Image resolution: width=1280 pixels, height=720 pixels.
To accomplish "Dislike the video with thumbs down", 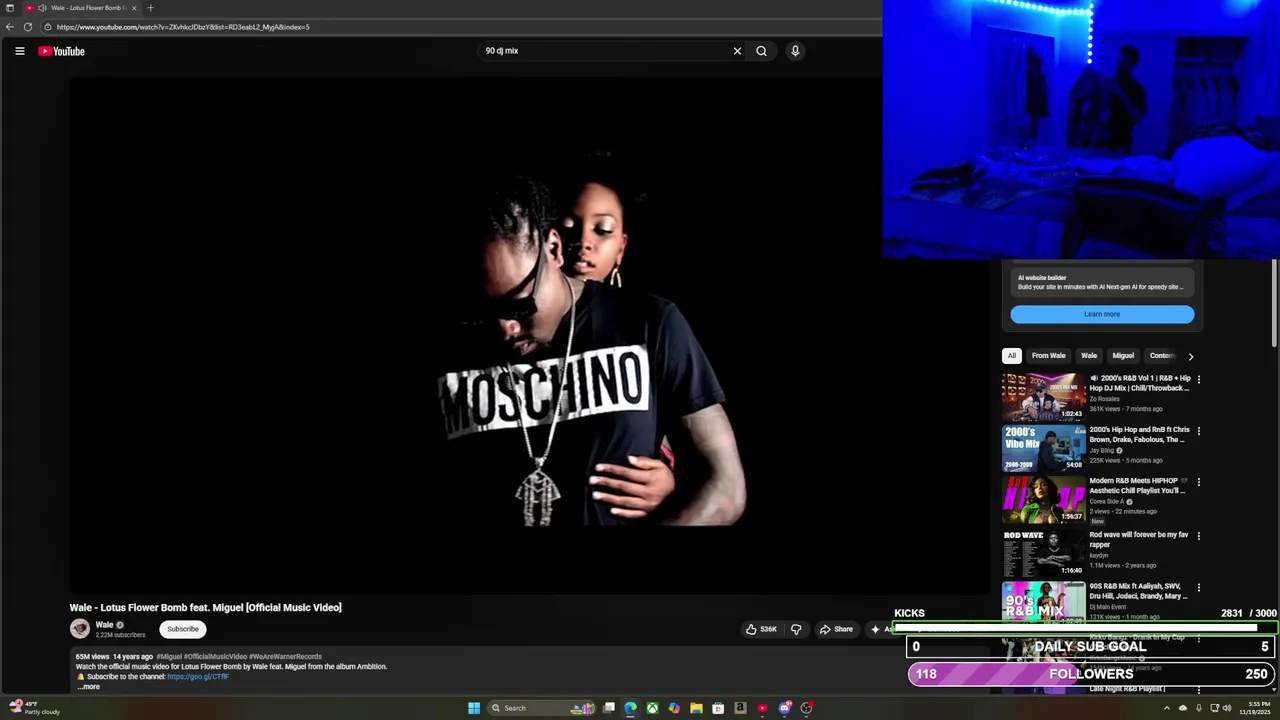I will tap(796, 629).
